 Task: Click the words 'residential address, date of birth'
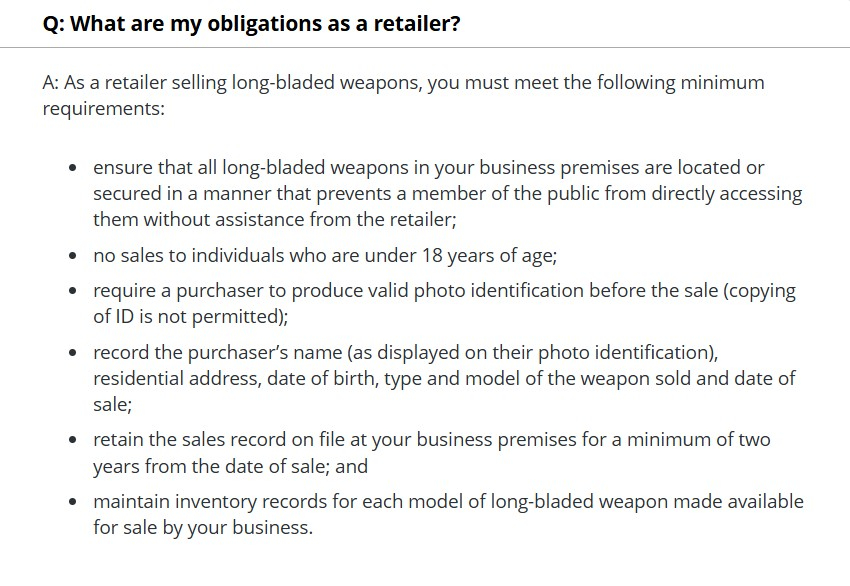coord(238,379)
